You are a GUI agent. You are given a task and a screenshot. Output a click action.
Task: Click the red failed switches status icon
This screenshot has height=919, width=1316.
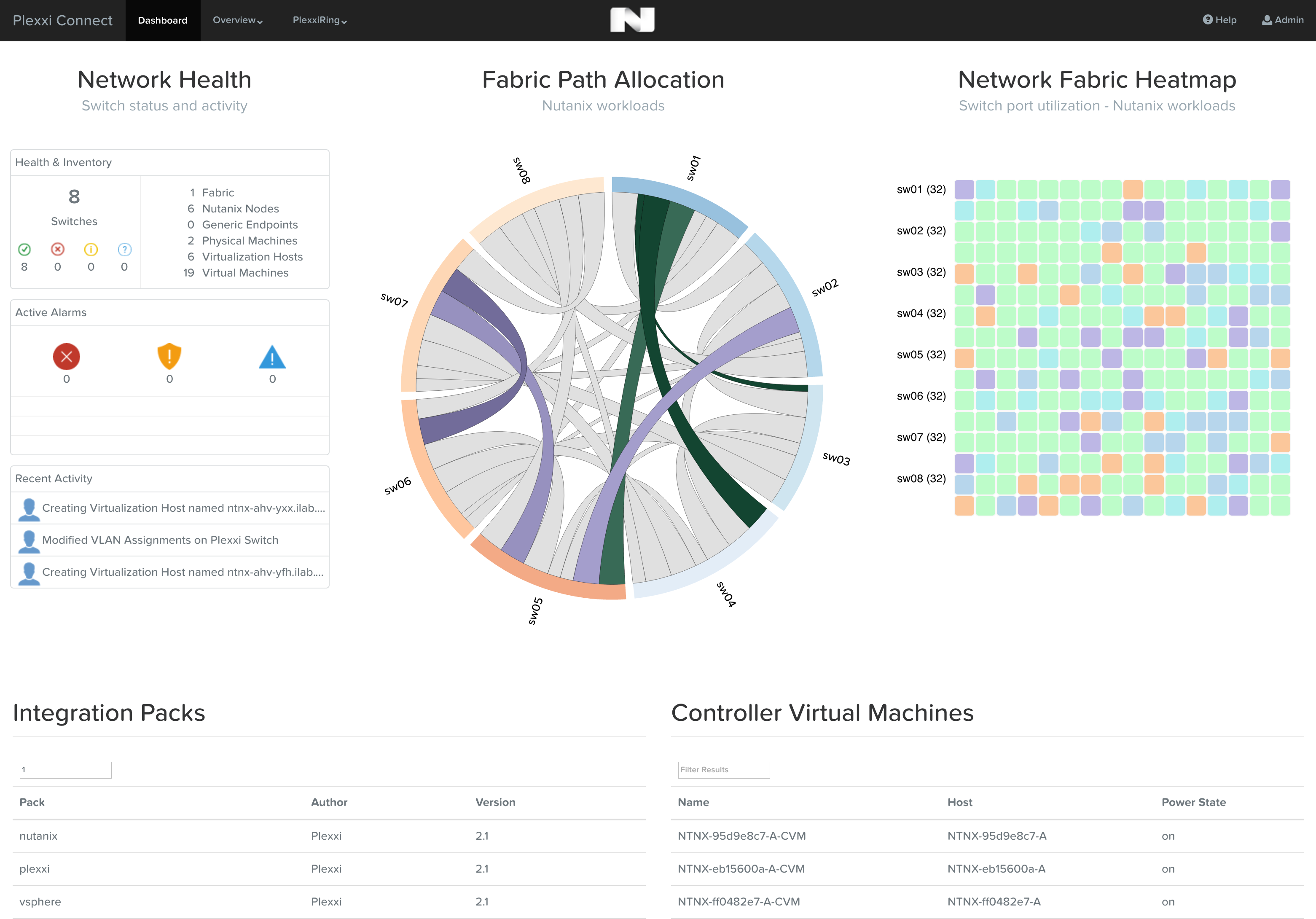tap(57, 250)
